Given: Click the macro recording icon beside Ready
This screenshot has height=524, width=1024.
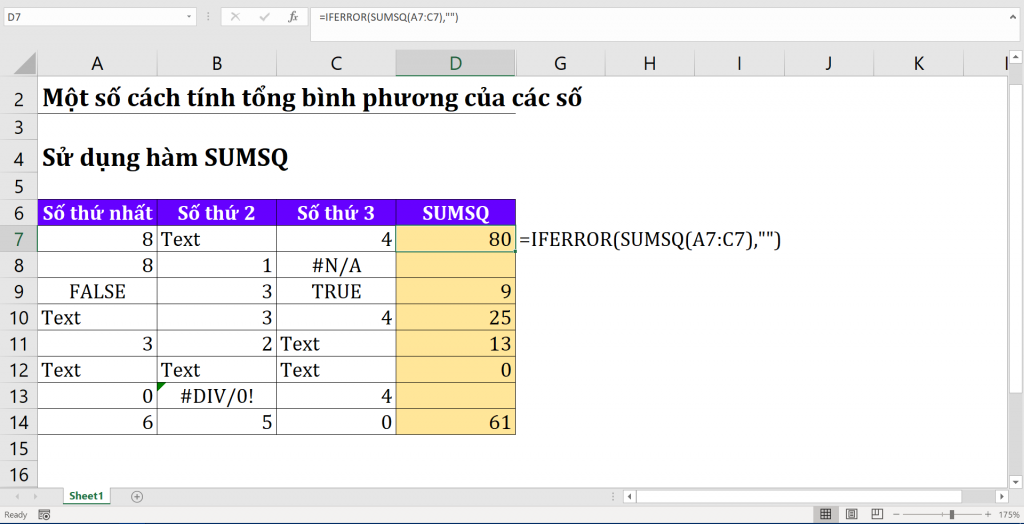Looking at the screenshot, I should pos(44,514).
